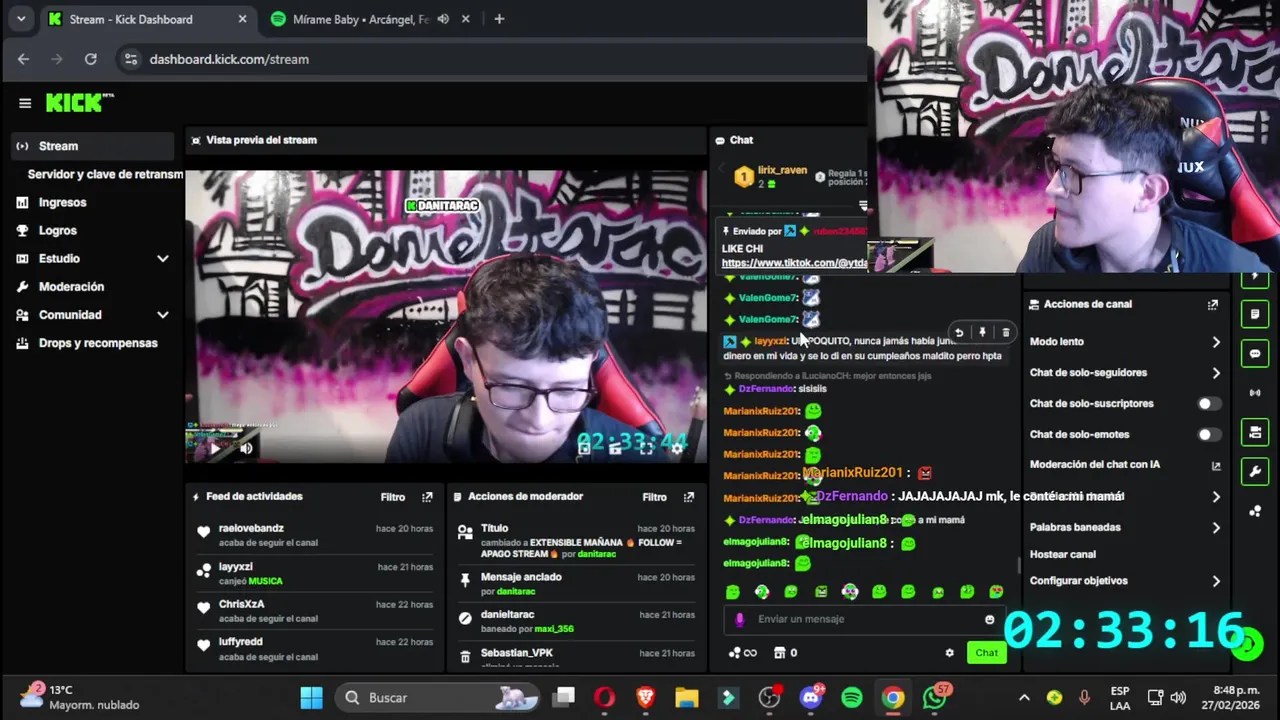1280x720 pixels.
Task: Click raelovebandz in activity feed
Action: pyautogui.click(x=251, y=528)
